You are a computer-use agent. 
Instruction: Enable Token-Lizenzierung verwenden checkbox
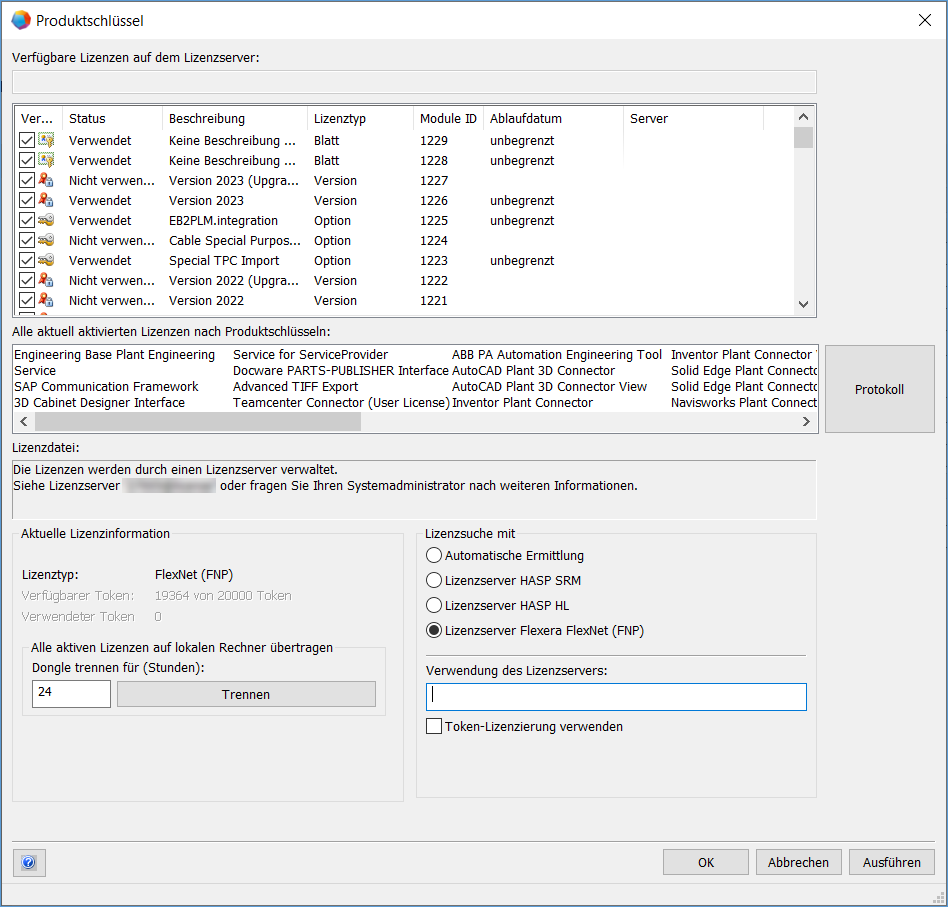point(434,727)
